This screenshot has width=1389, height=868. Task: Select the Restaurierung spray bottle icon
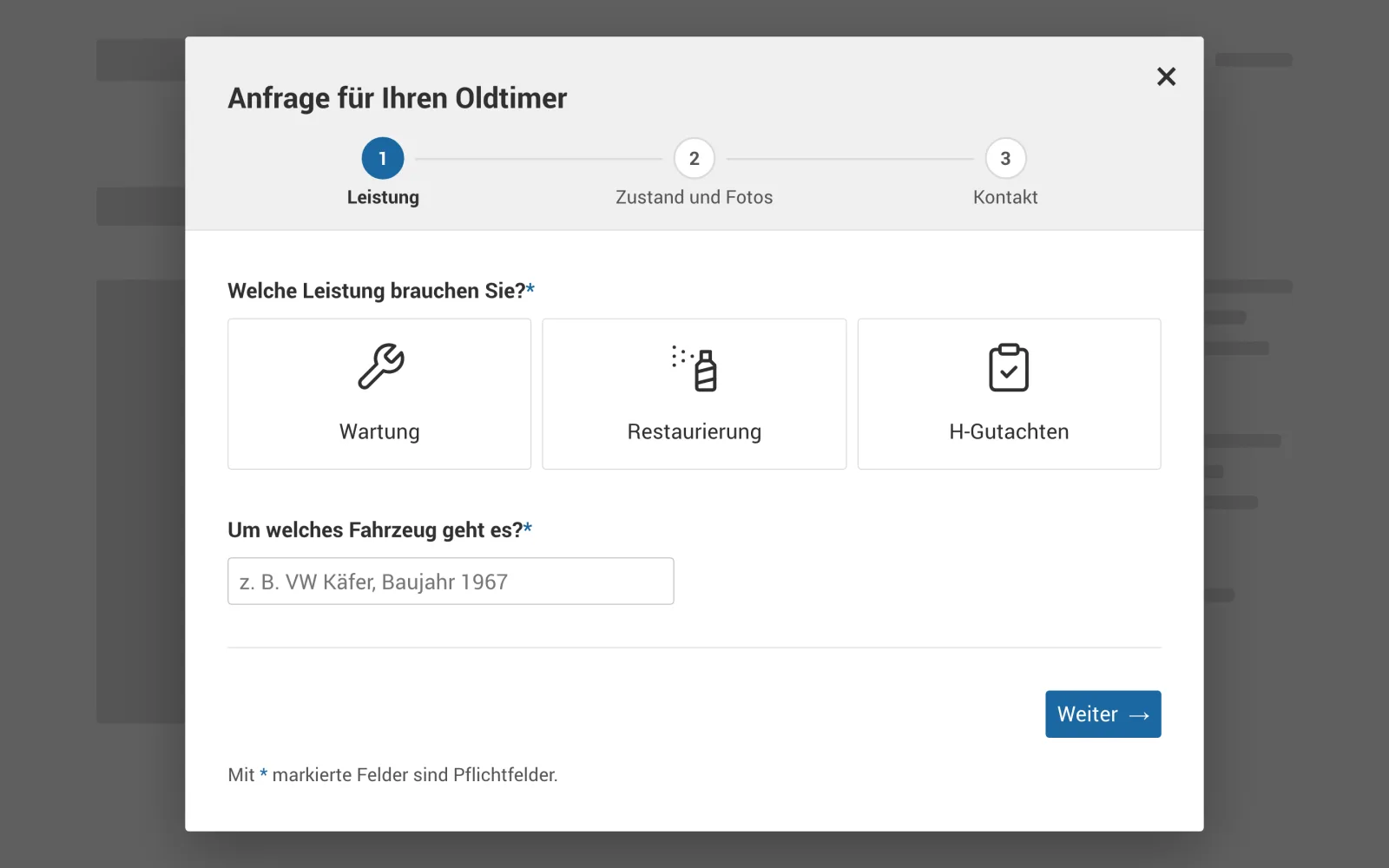pos(694,368)
